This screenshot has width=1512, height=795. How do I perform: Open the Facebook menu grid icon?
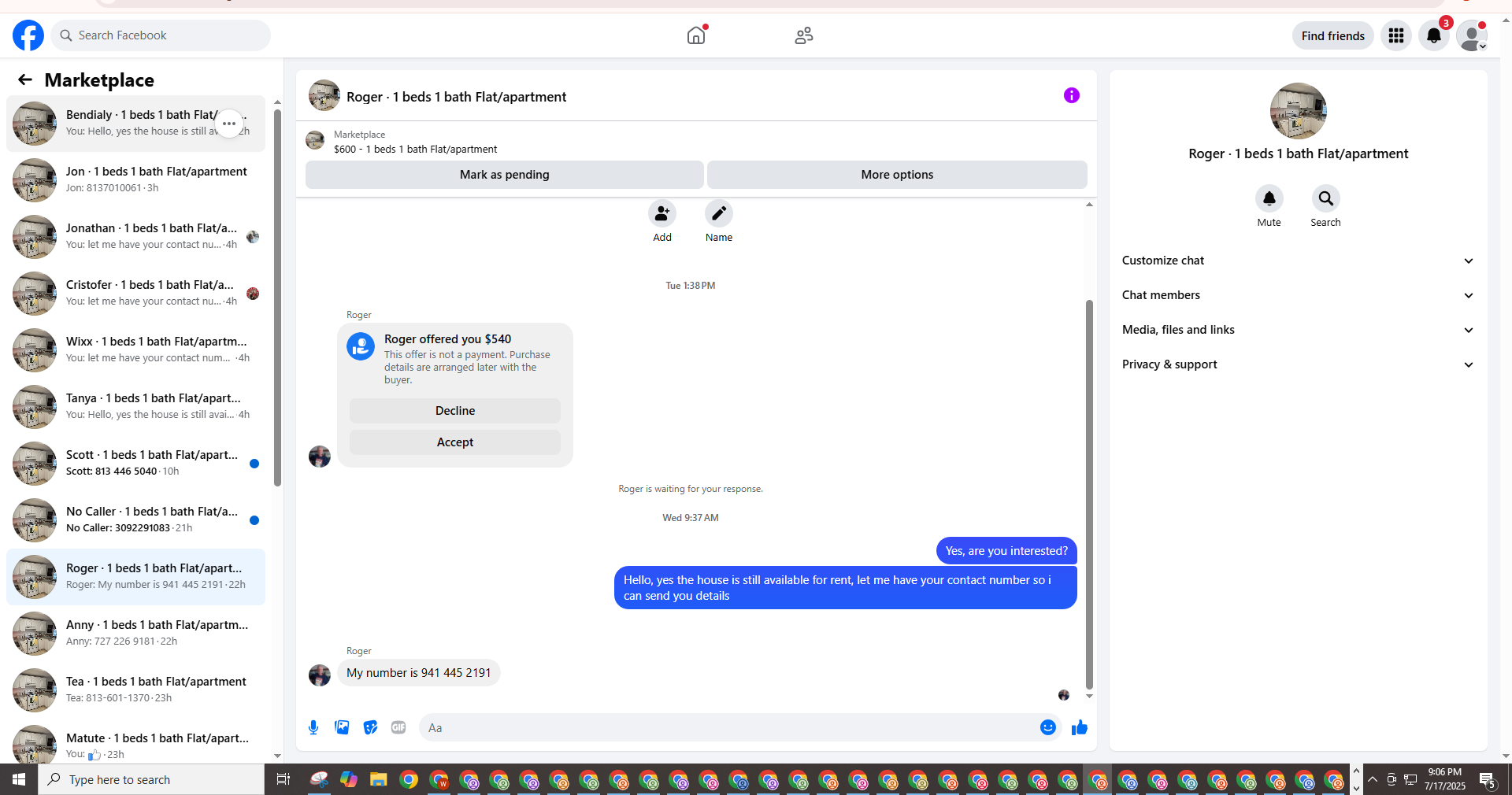pyautogui.click(x=1396, y=35)
